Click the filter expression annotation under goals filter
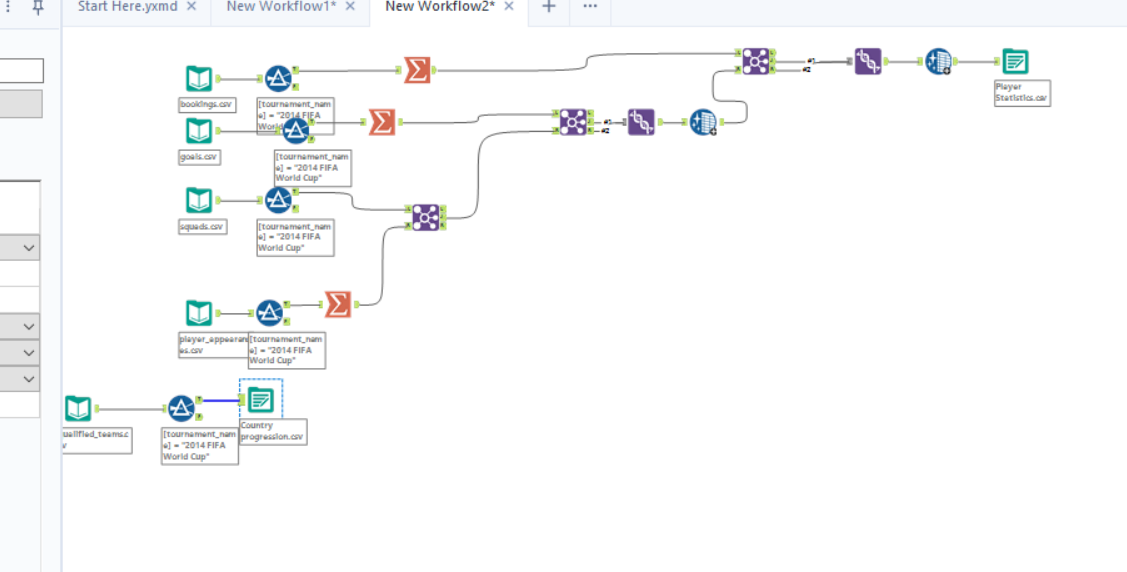 pos(313,168)
